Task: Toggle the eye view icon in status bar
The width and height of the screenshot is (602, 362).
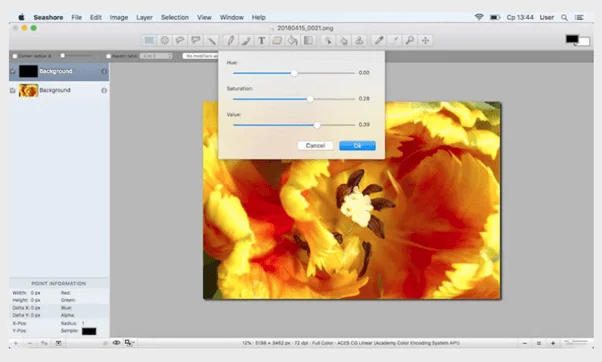Action: pyautogui.click(x=116, y=343)
